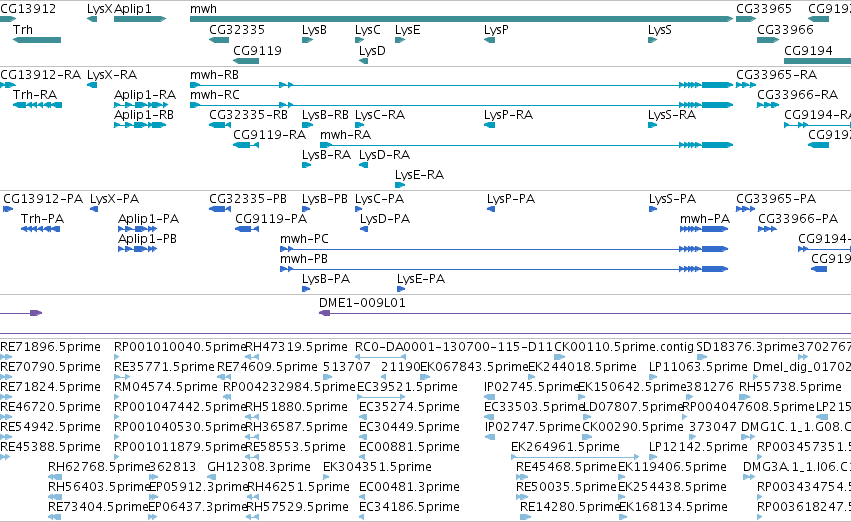Select the CG32335 gene label

pyautogui.click(x=237, y=29)
